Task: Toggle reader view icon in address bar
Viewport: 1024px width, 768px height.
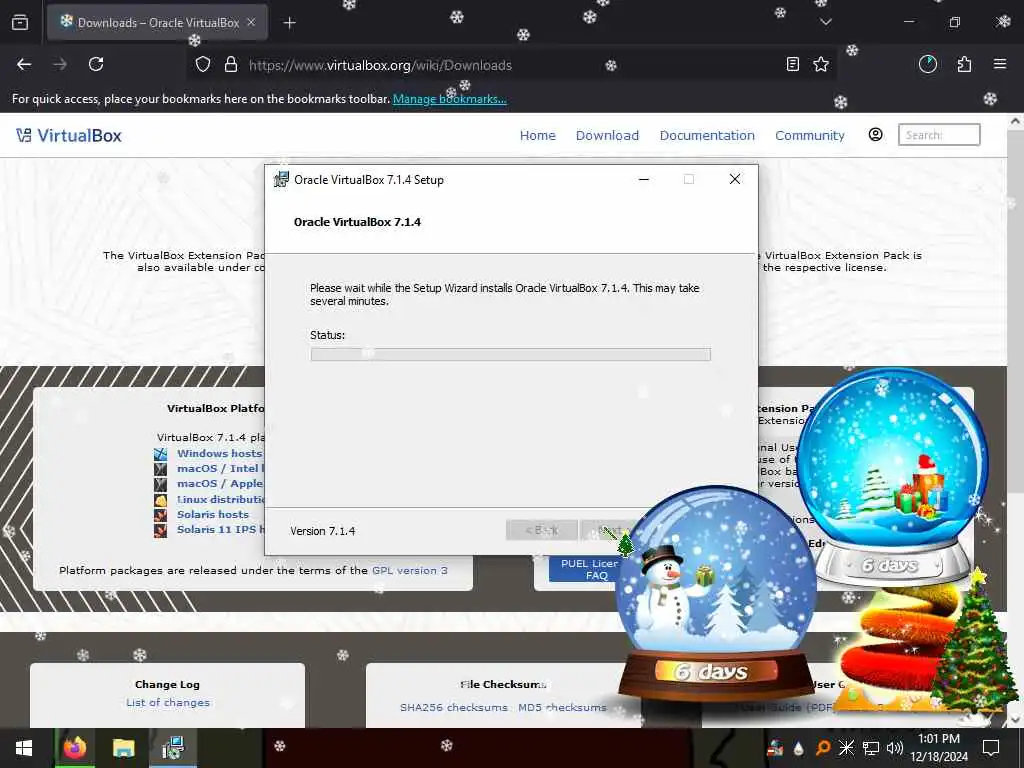Action: [792, 64]
